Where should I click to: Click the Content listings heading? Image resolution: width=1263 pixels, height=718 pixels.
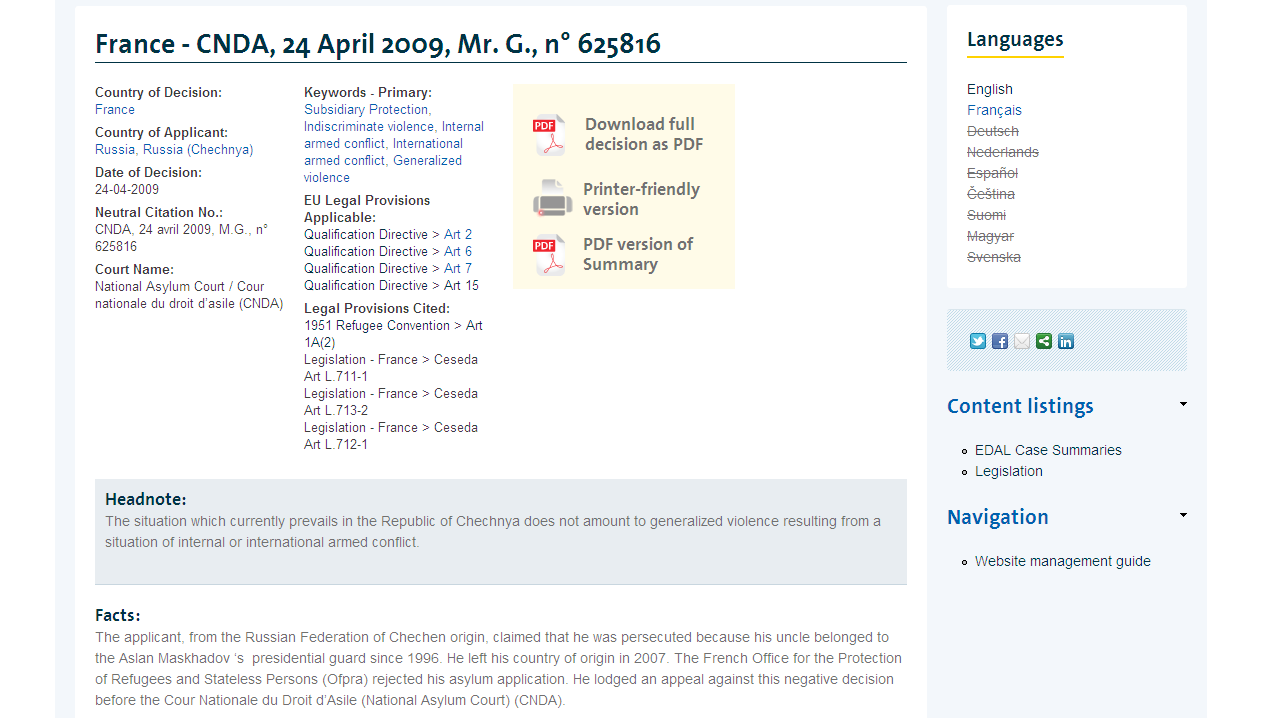[1020, 406]
